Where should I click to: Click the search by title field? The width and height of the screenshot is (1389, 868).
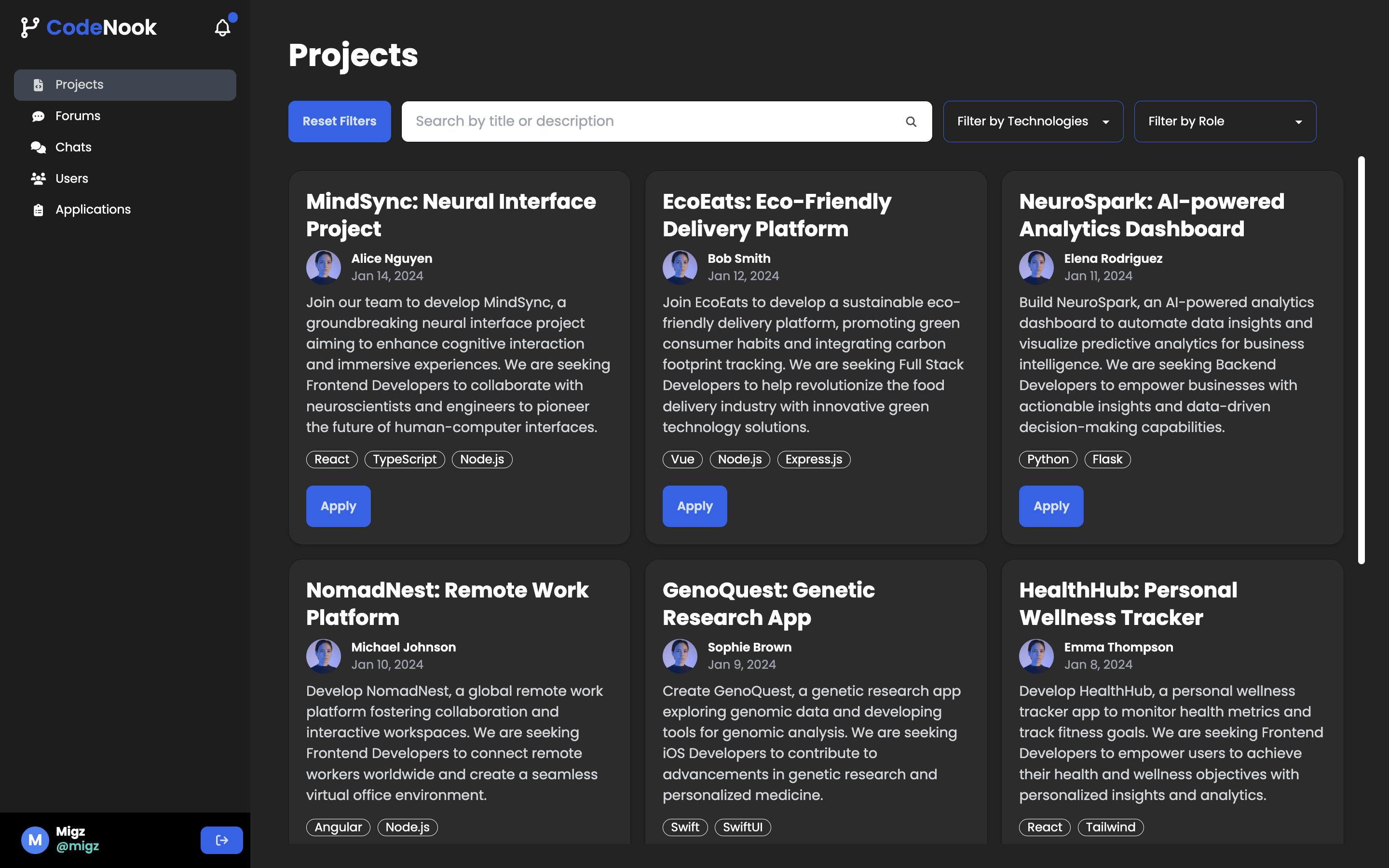[x=631, y=121]
